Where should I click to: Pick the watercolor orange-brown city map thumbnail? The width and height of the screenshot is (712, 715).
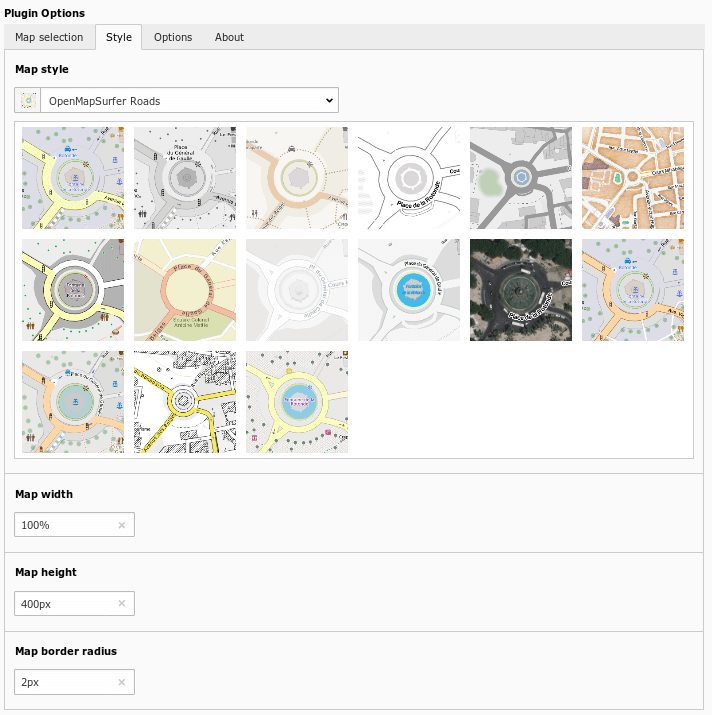coord(633,178)
